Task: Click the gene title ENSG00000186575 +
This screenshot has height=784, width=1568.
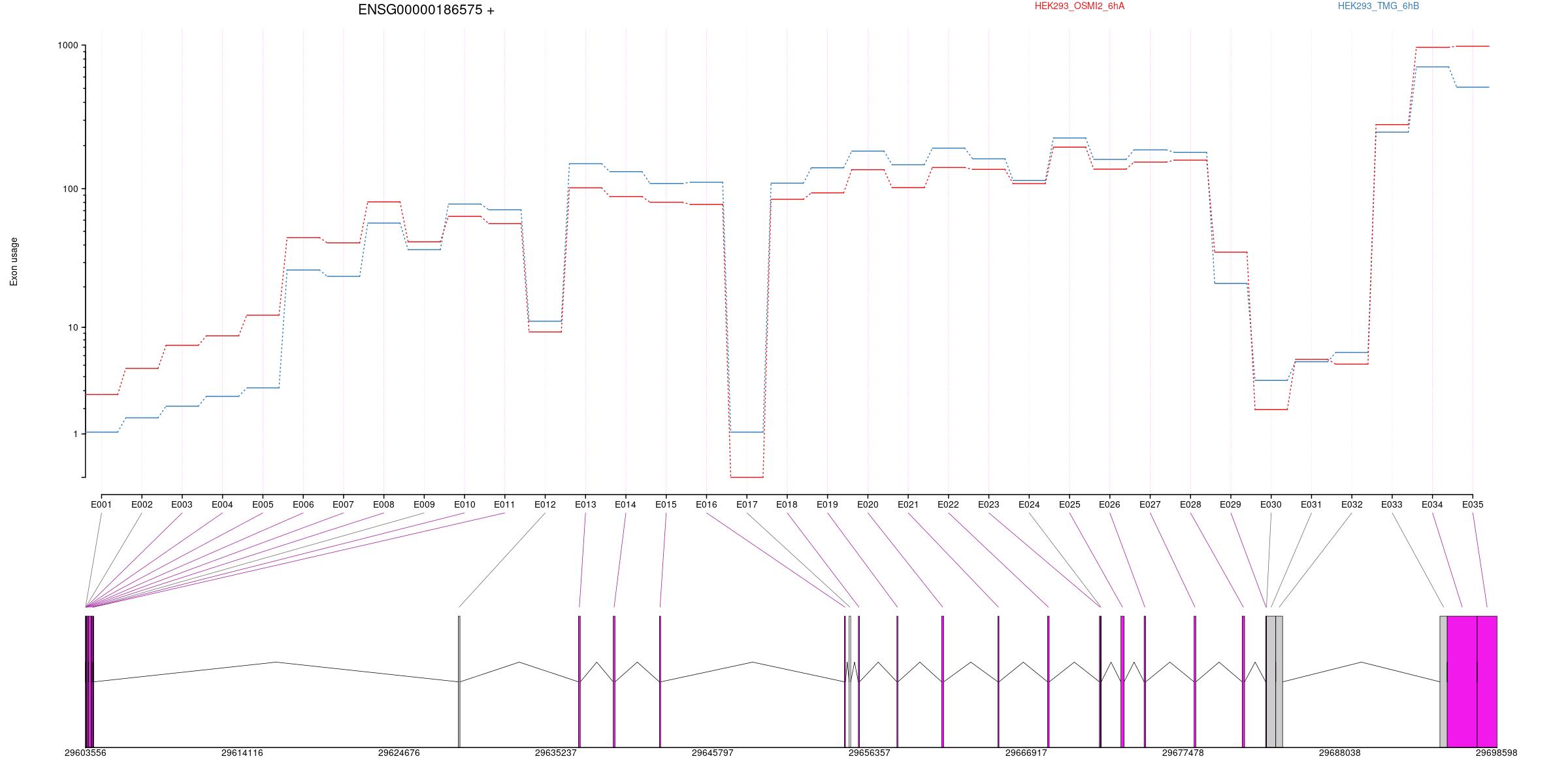Action: pyautogui.click(x=426, y=10)
